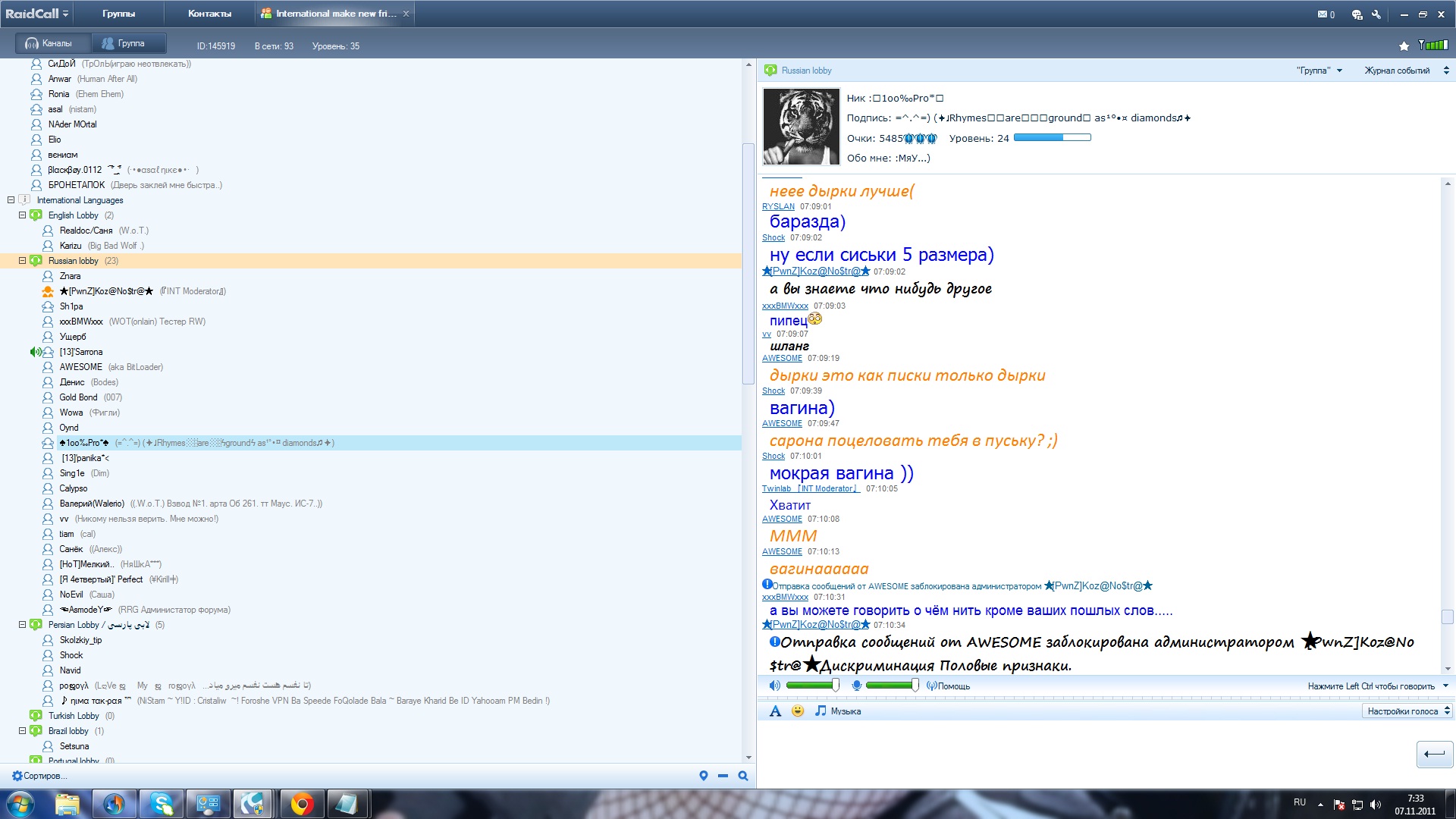The width and height of the screenshot is (1456, 819).
Task: Click the mail envelope icon
Action: coord(1323,14)
